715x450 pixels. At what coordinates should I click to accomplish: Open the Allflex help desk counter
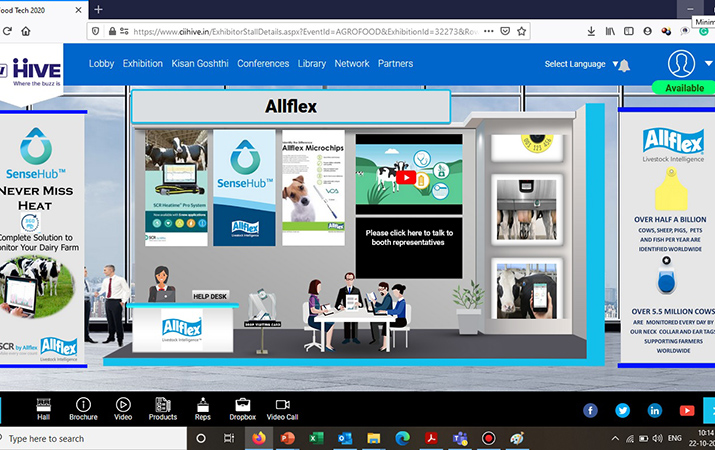(182, 329)
